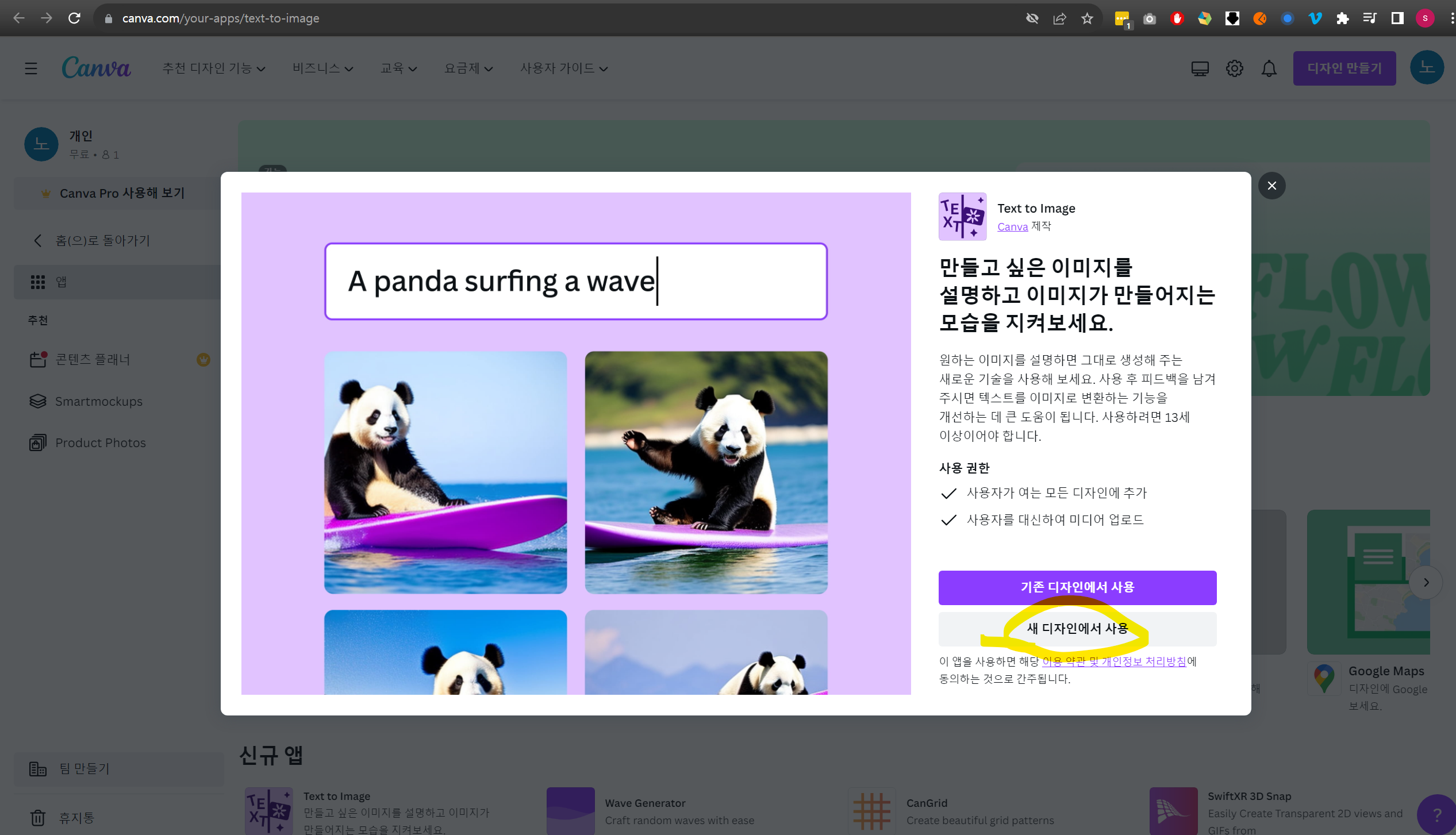Click the desktop app monitor icon

pos(1200,68)
